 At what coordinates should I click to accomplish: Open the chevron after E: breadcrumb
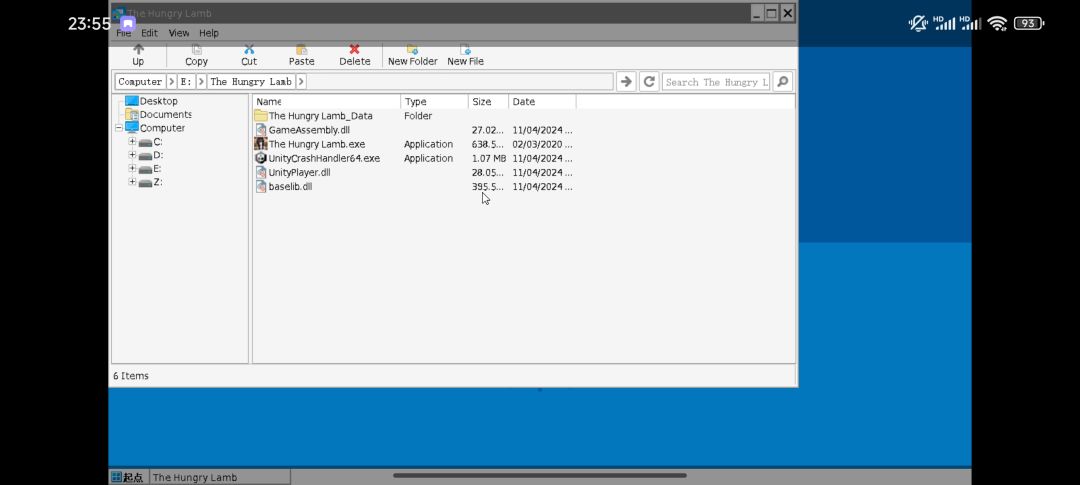(x=201, y=81)
